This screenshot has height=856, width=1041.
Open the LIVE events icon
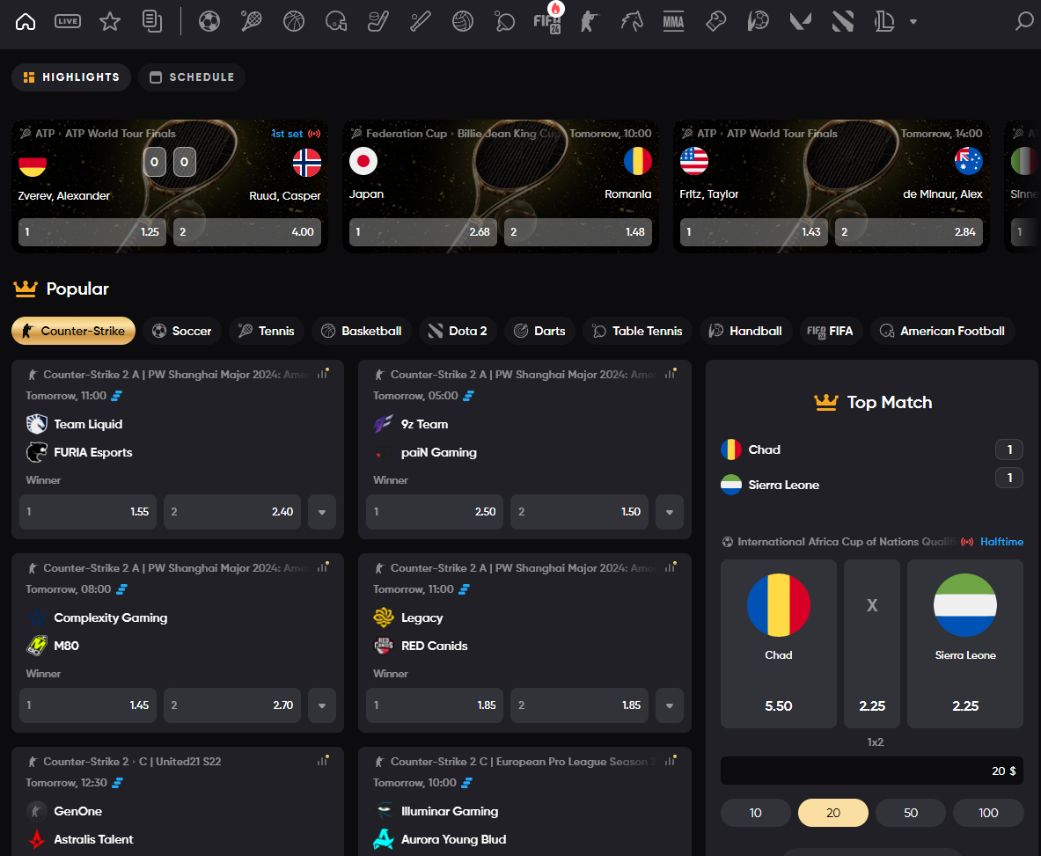(x=68, y=21)
